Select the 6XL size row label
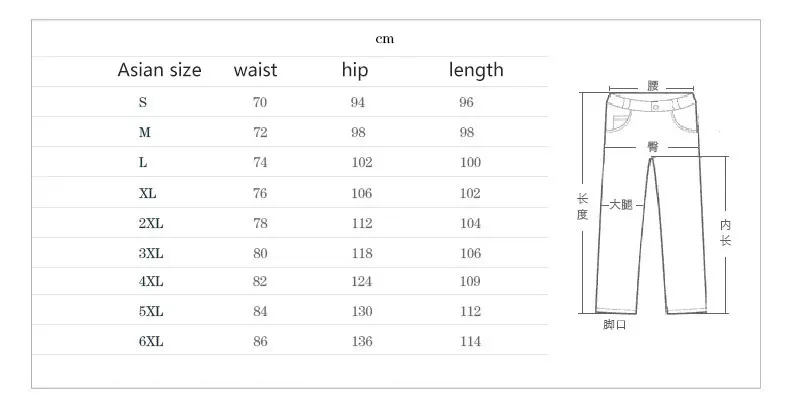The height and width of the screenshot is (400, 790). tap(151, 342)
